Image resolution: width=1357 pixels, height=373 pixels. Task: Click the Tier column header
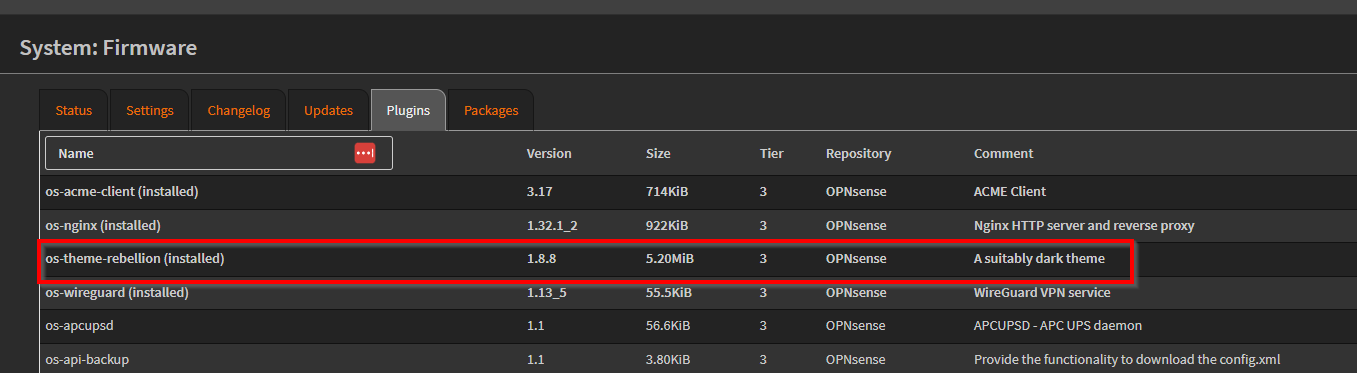click(772, 154)
